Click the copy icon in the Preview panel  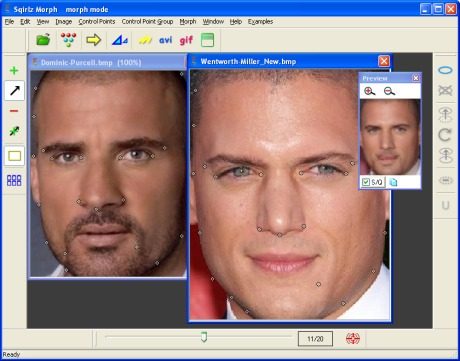[393, 182]
